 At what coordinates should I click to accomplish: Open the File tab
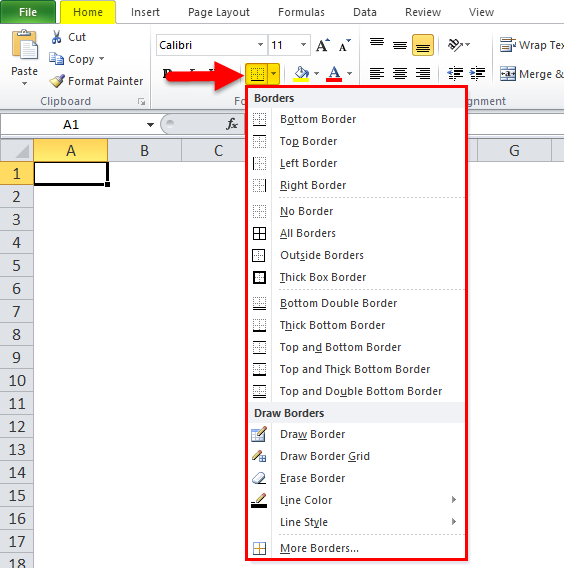[x=28, y=12]
